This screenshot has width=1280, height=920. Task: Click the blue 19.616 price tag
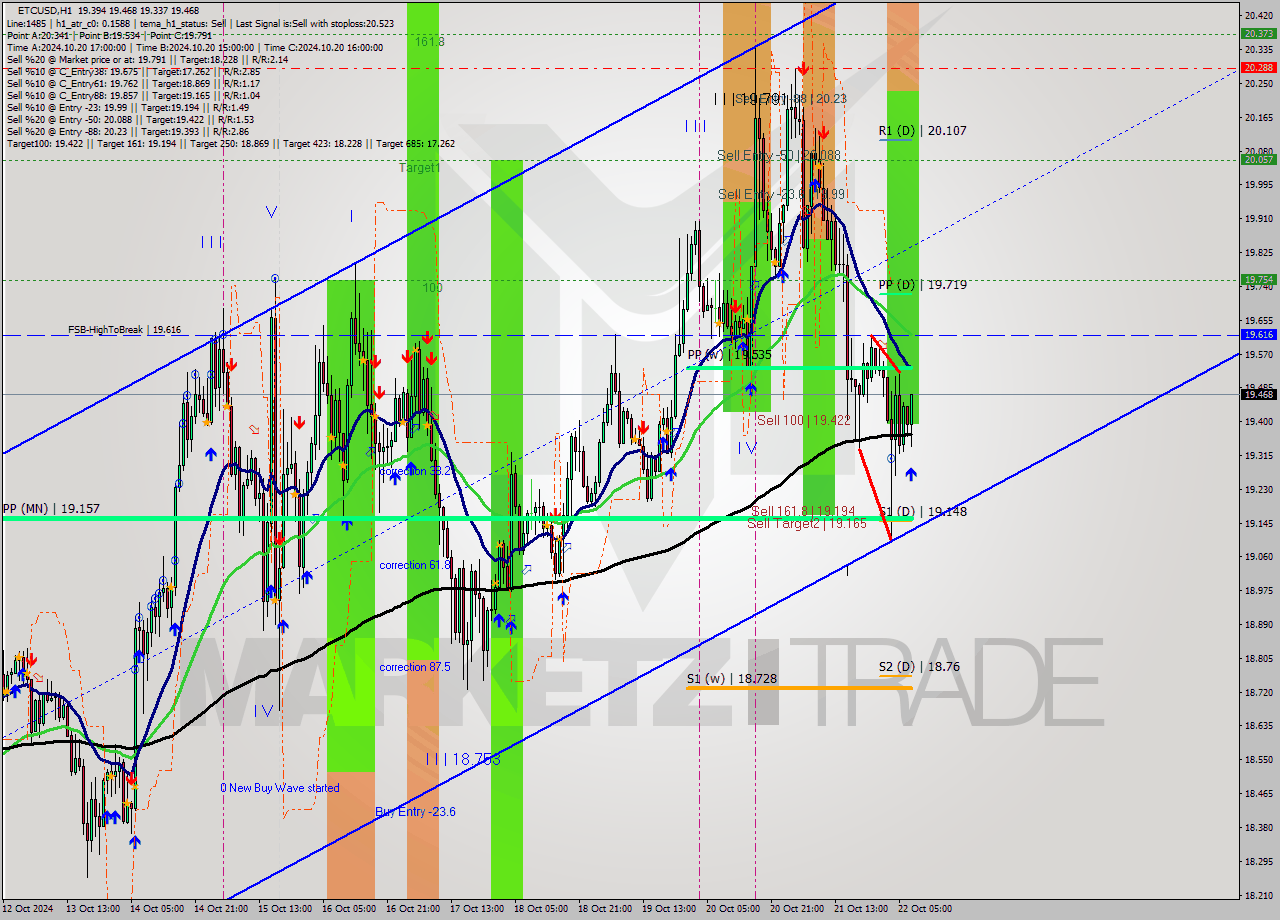(1258, 335)
